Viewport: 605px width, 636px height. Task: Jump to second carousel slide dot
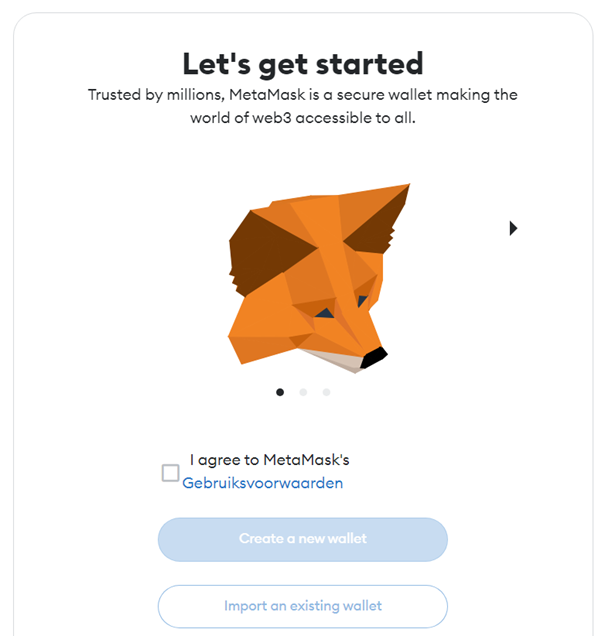[x=303, y=392]
